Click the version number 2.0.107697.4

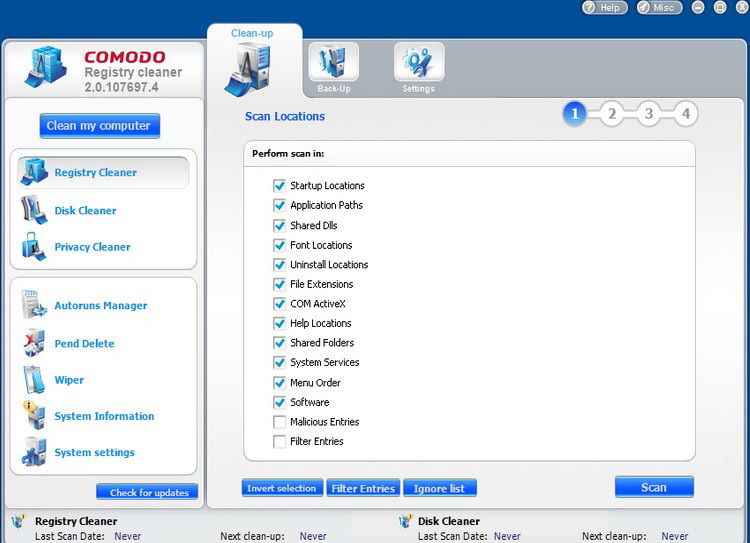tap(121, 88)
